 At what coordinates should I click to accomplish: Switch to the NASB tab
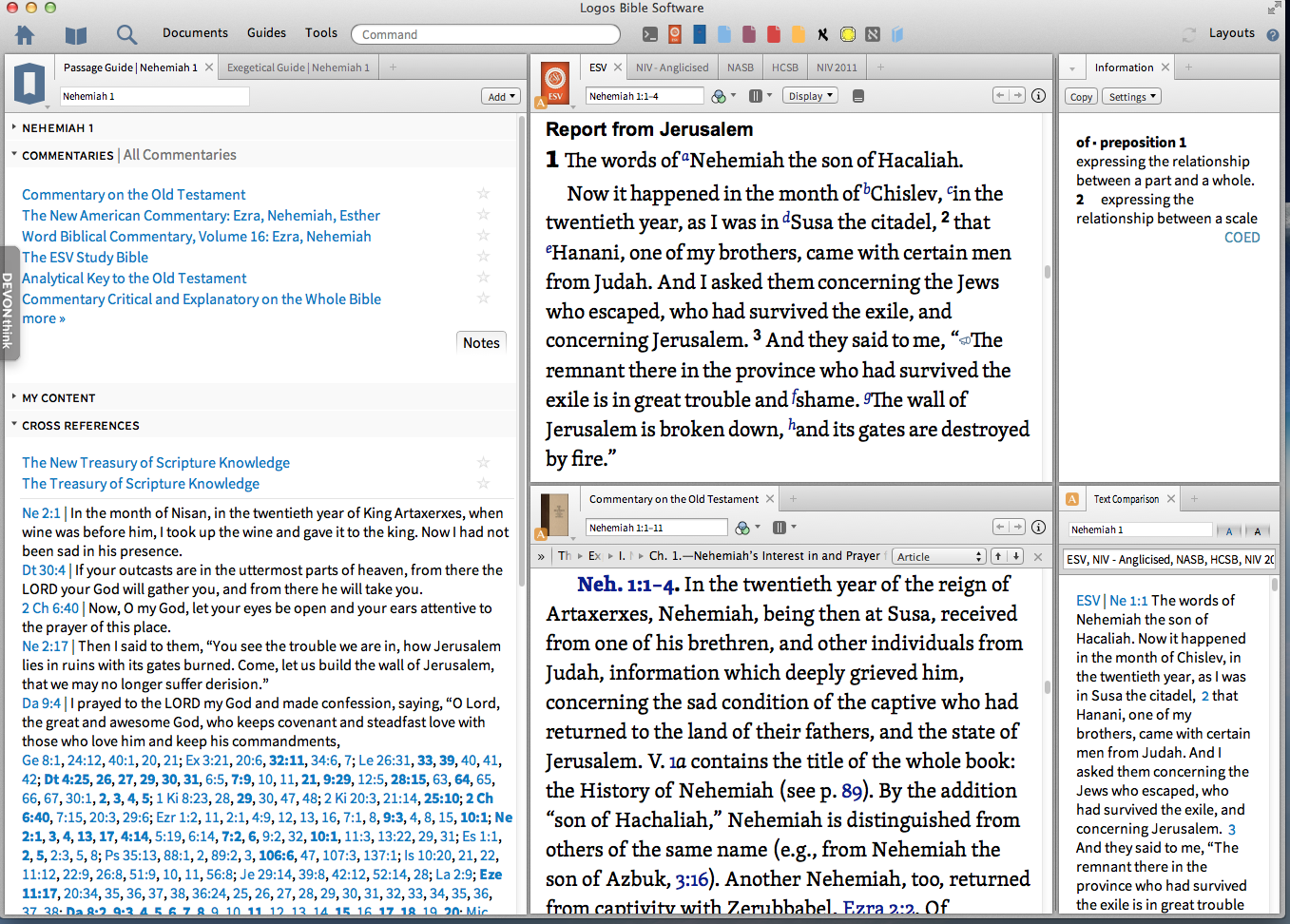point(741,67)
